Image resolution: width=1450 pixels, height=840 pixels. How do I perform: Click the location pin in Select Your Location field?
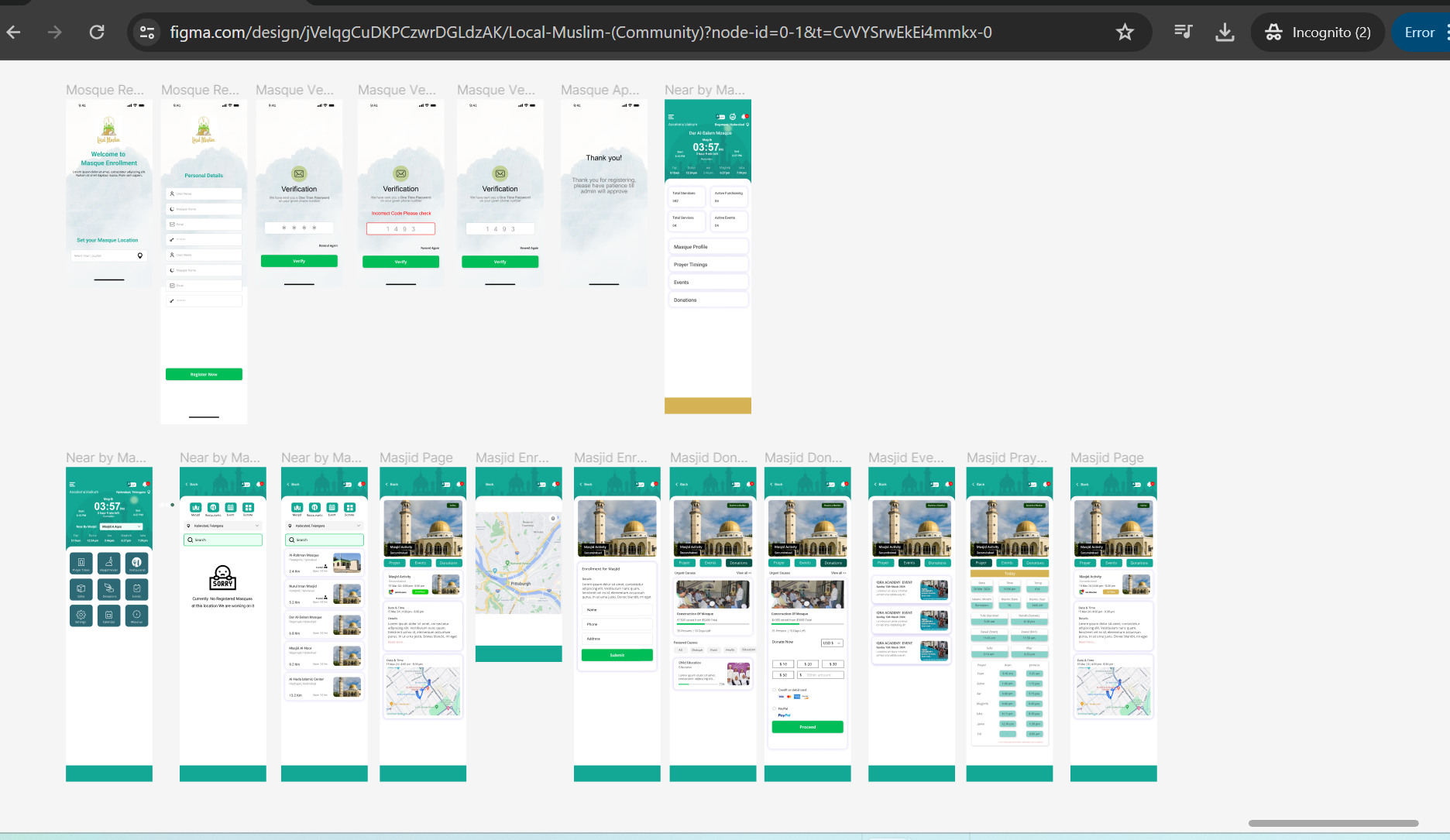(x=140, y=255)
